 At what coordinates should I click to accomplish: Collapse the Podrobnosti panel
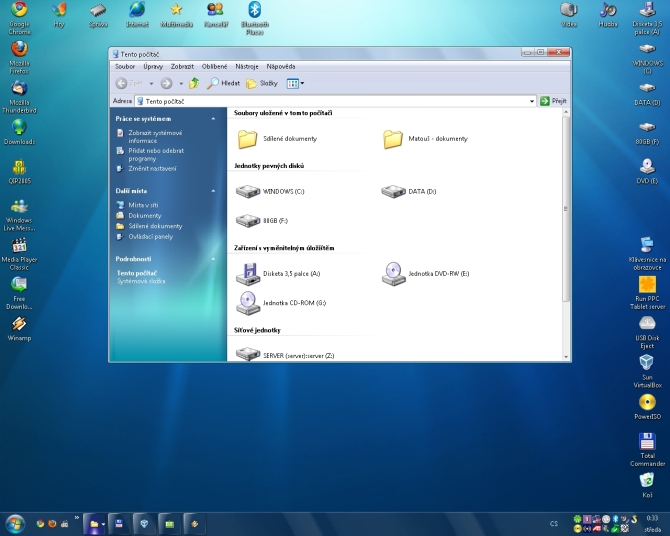[x=212, y=259]
